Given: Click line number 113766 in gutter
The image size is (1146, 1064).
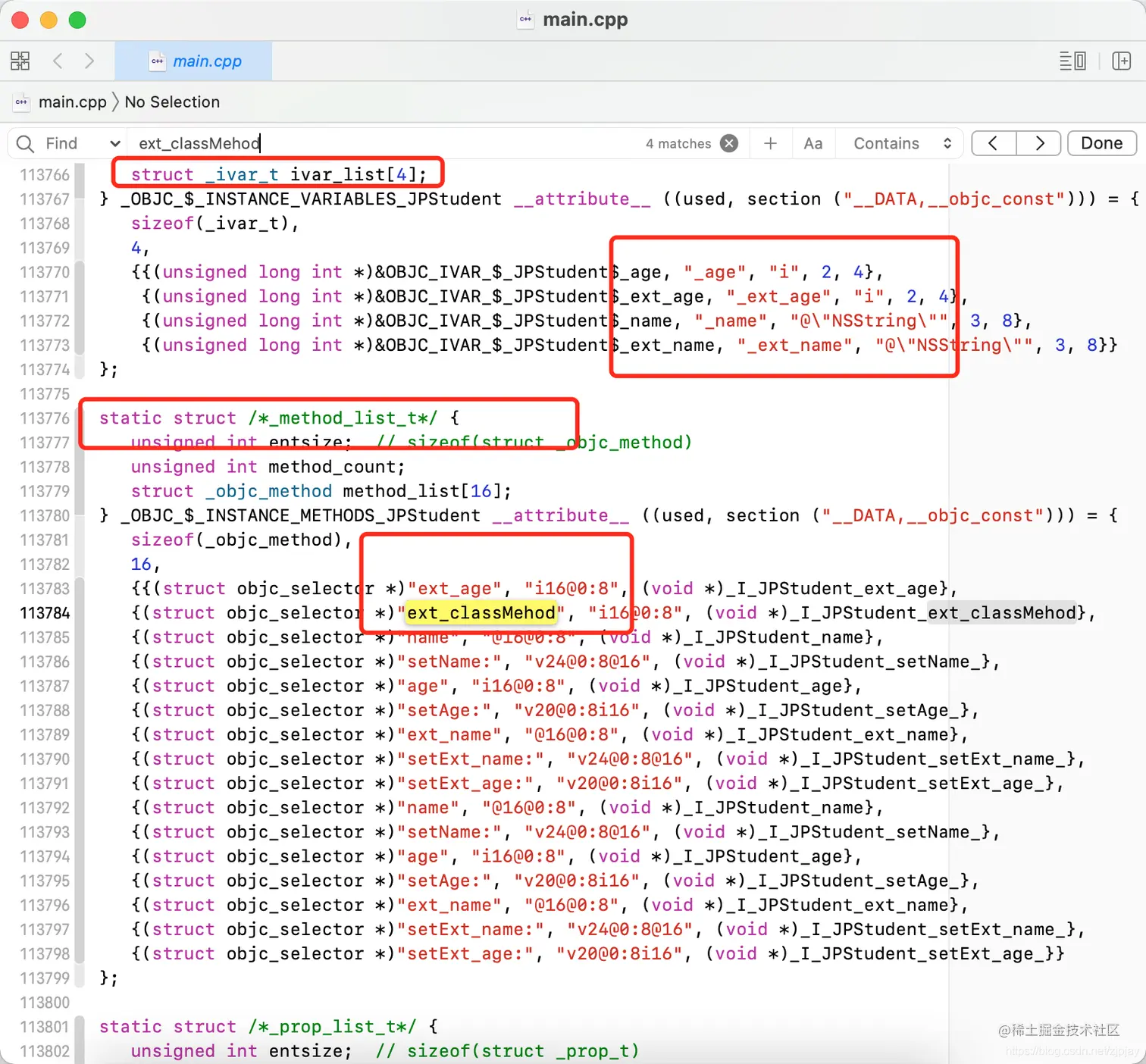Looking at the screenshot, I should pyautogui.click(x=45, y=175).
